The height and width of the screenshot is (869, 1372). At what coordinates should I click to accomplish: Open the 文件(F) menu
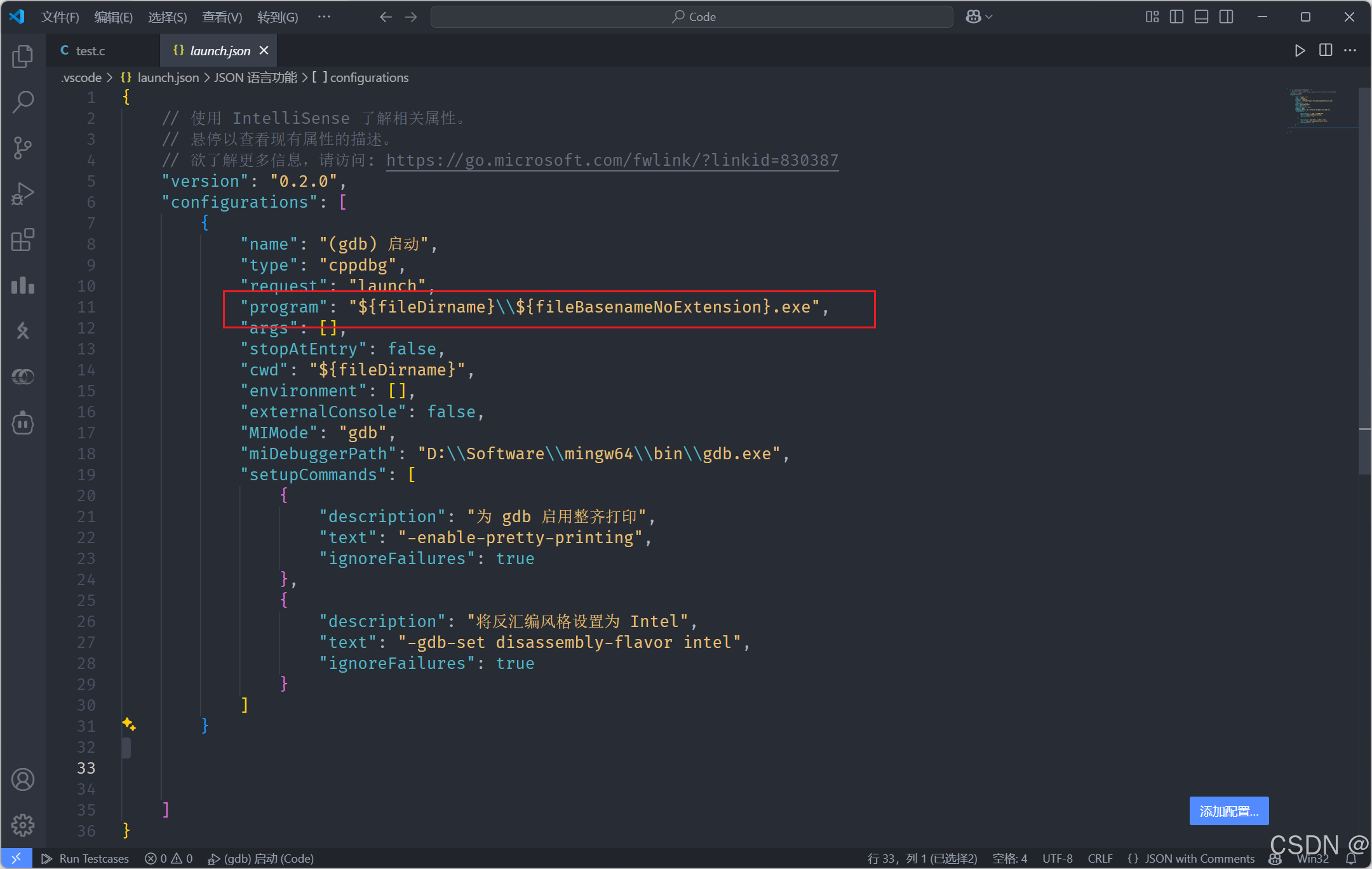coord(60,17)
